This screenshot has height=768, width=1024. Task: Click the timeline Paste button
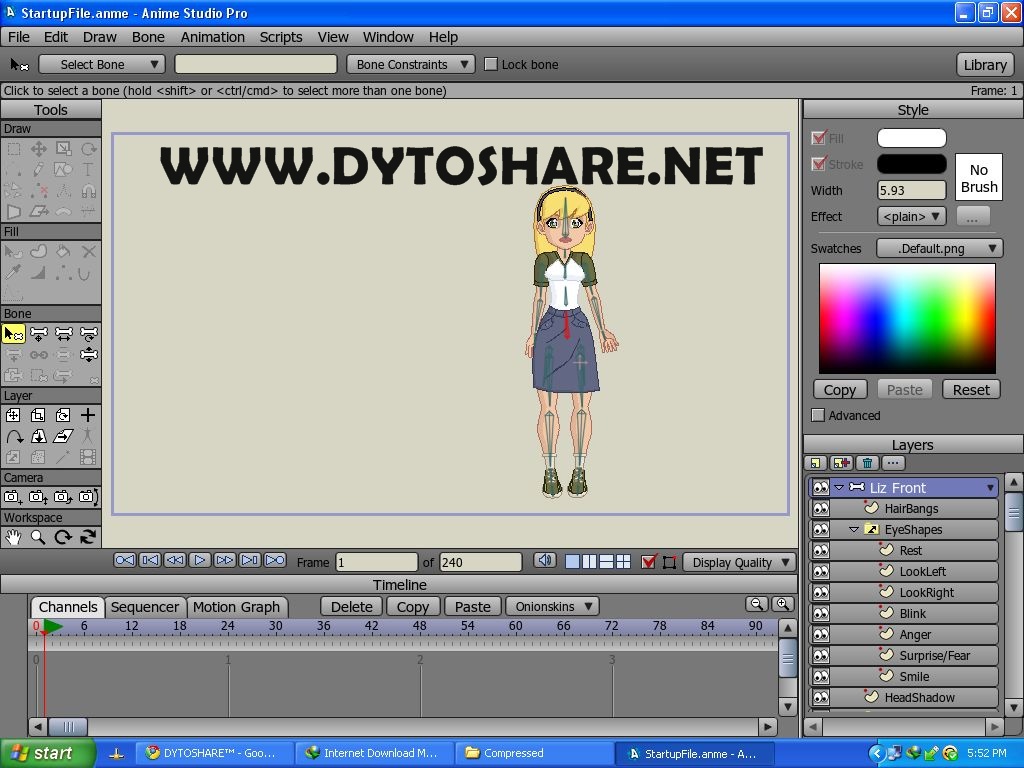(472, 607)
